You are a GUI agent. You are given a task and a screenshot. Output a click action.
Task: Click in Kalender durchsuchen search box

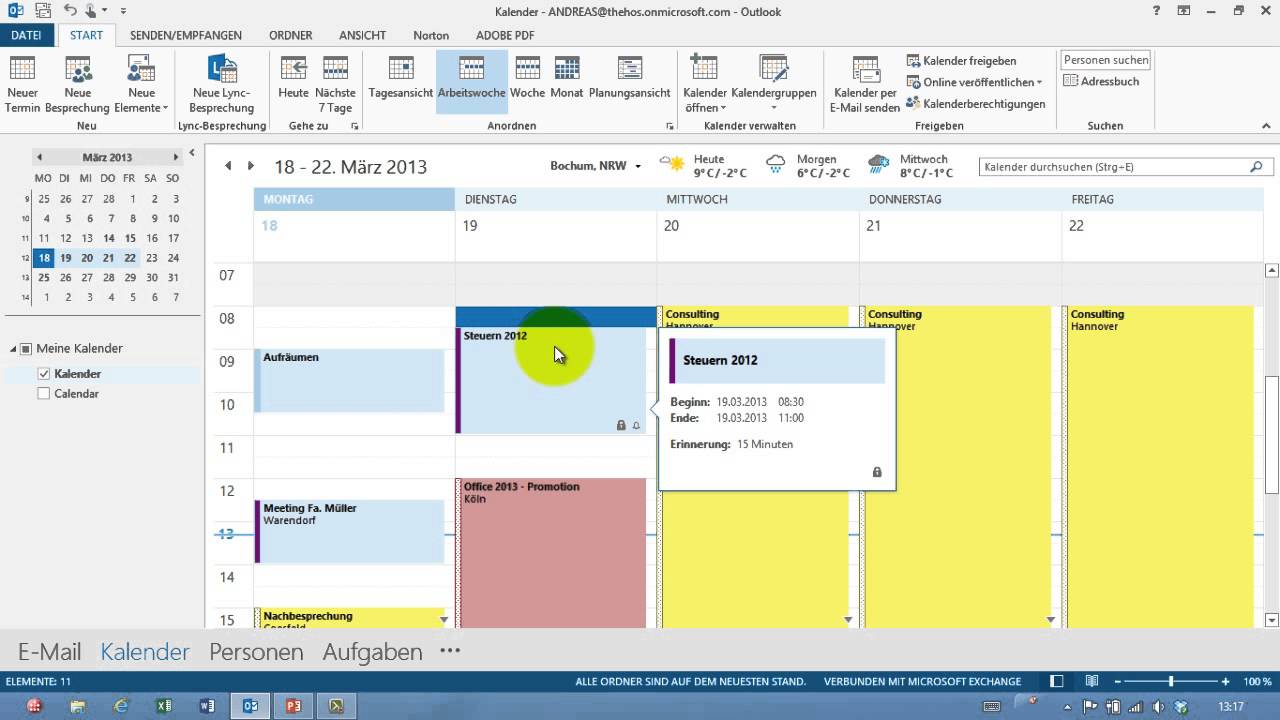pyautogui.click(x=1112, y=167)
